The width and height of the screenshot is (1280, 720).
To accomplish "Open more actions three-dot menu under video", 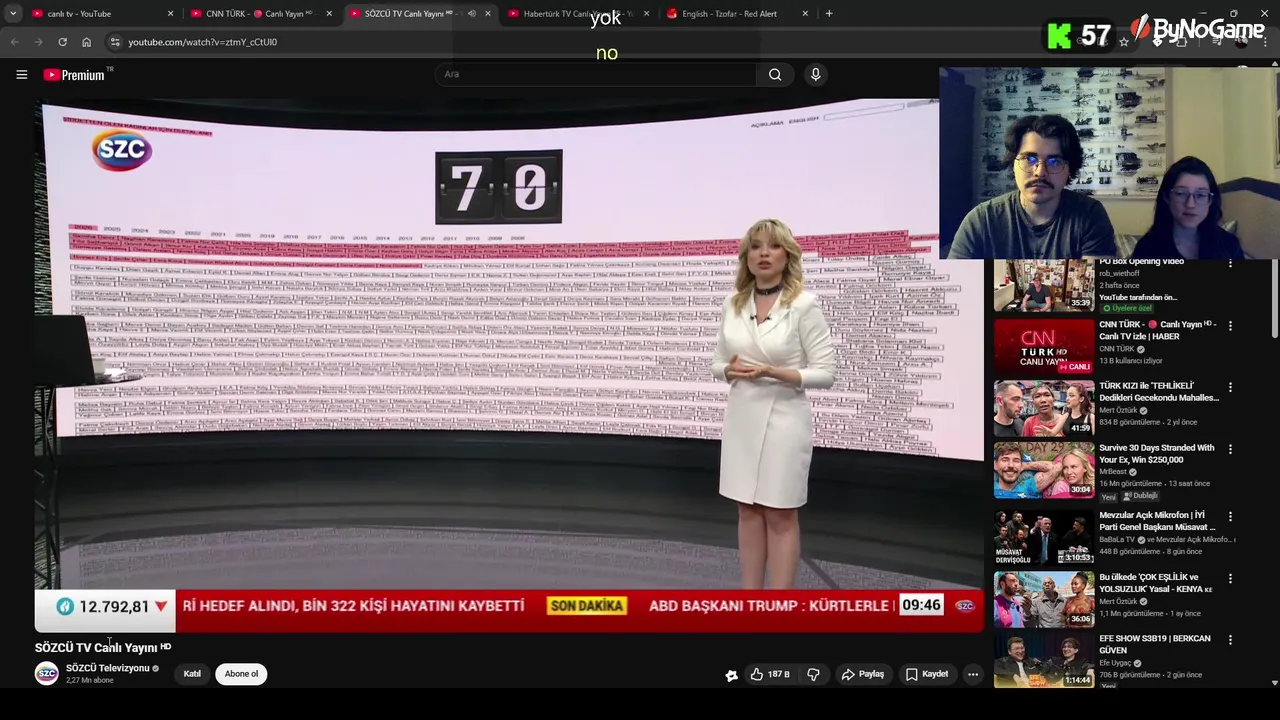I will [x=973, y=675].
